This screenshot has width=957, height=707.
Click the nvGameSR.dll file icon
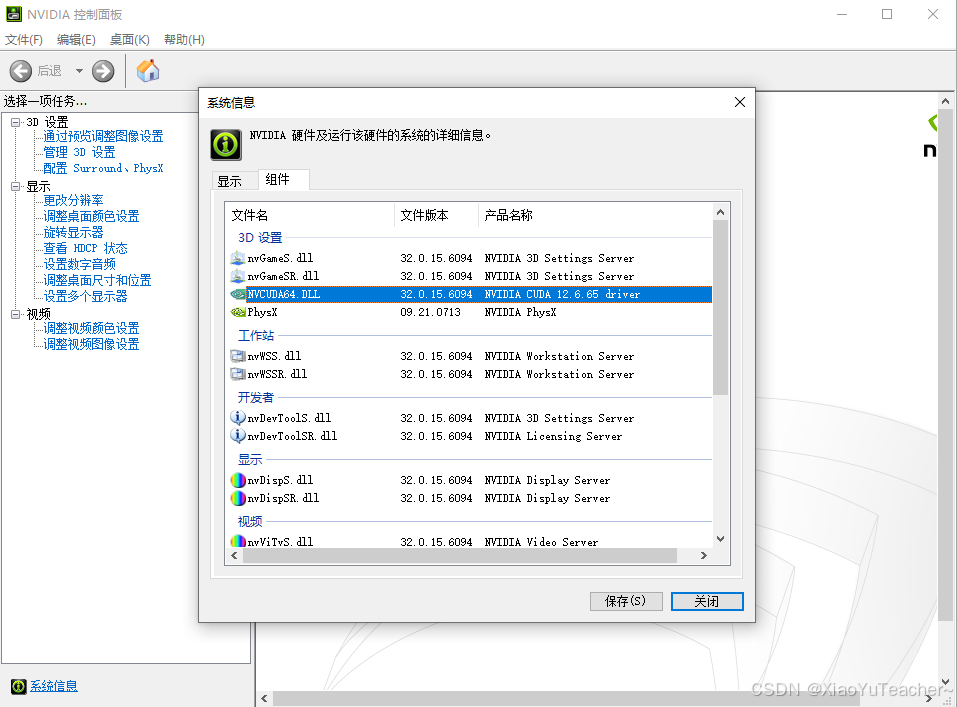tap(237, 276)
